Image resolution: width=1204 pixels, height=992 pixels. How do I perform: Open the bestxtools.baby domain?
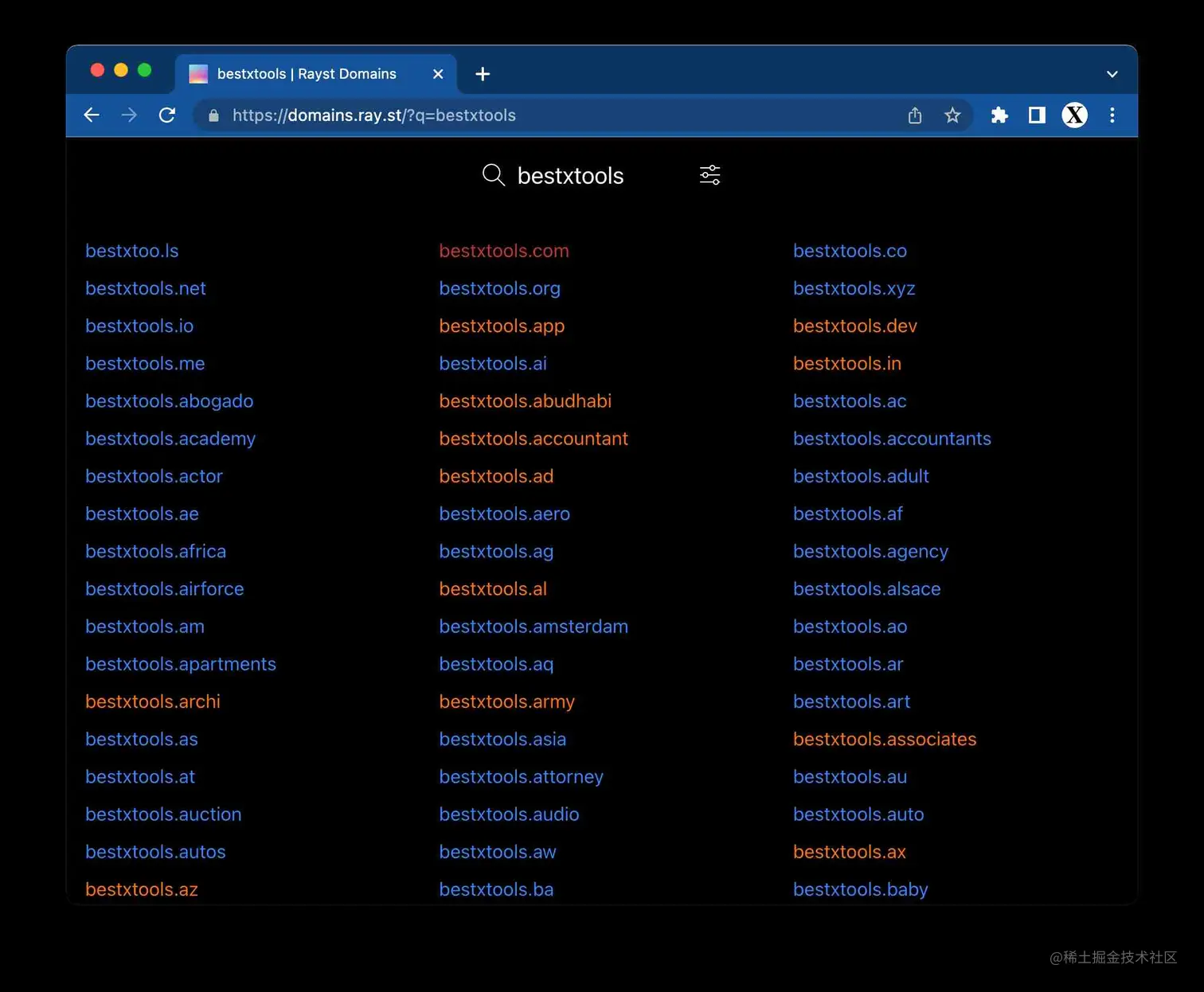pos(860,889)
